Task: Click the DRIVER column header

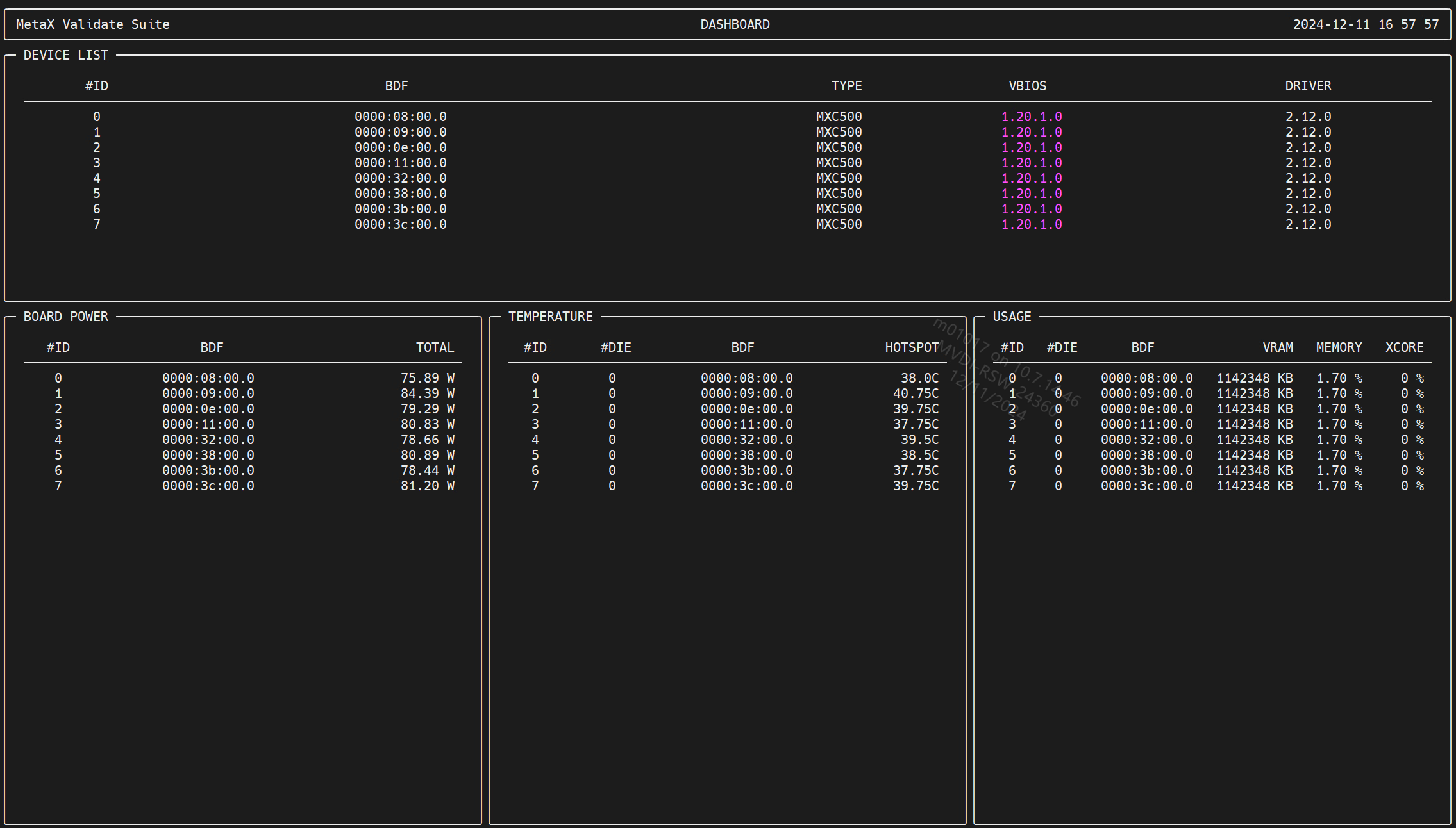Action: coord(1308,86)
